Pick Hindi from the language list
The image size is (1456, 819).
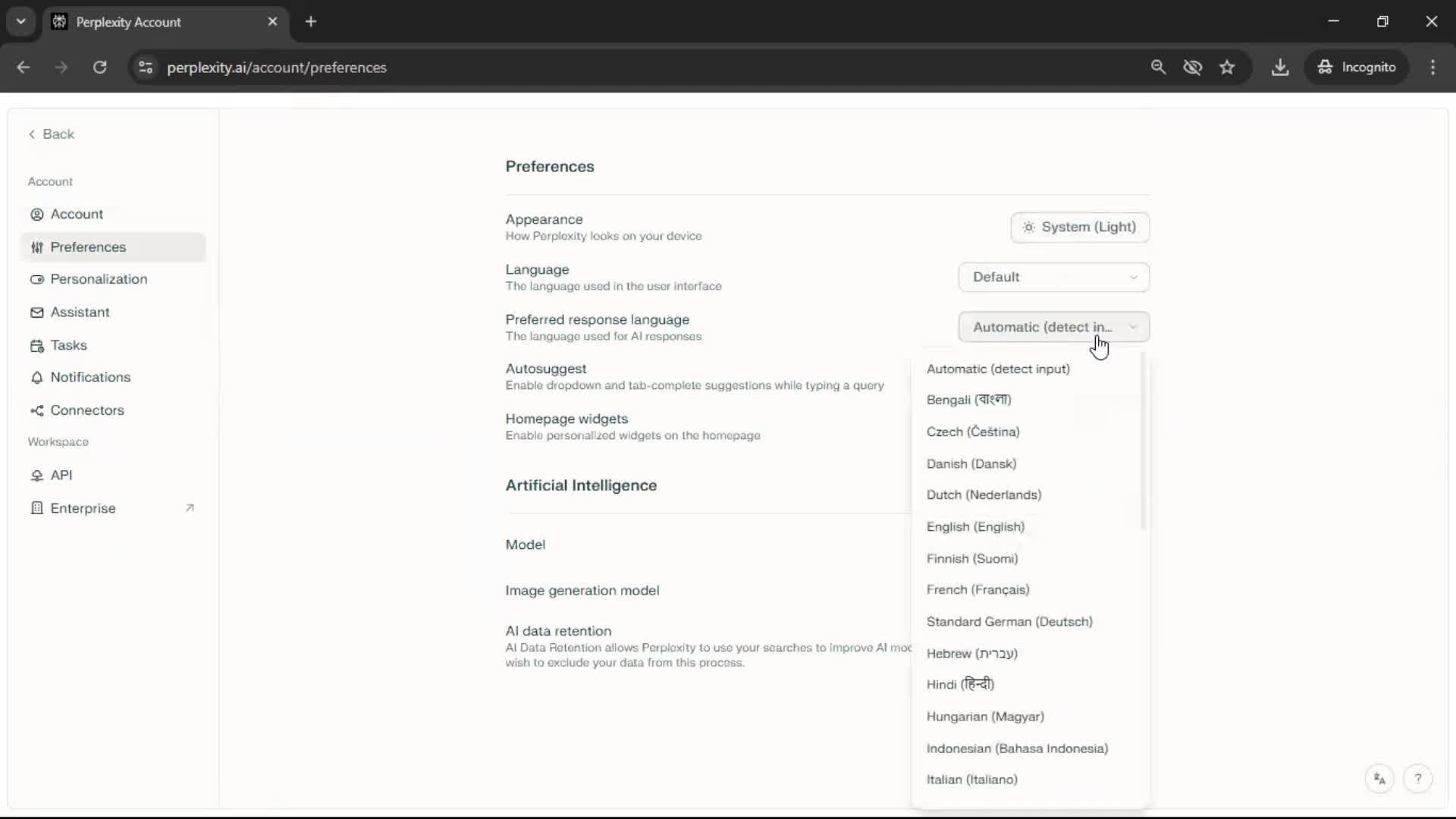(x=960, y=685)
